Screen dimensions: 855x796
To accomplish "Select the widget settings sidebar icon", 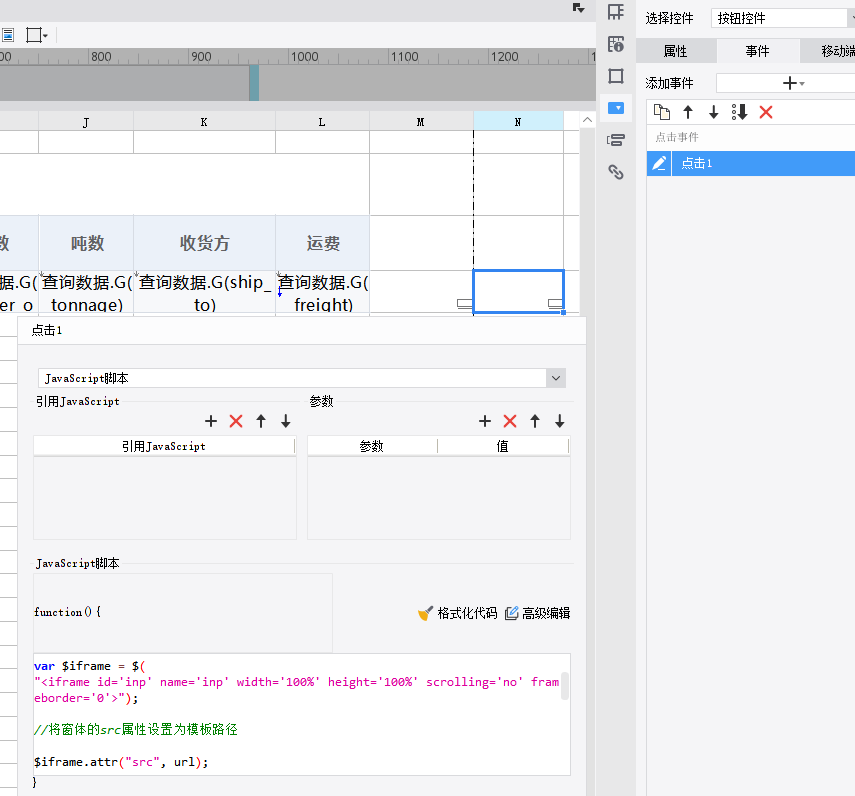I will click(x=616, y=108).
